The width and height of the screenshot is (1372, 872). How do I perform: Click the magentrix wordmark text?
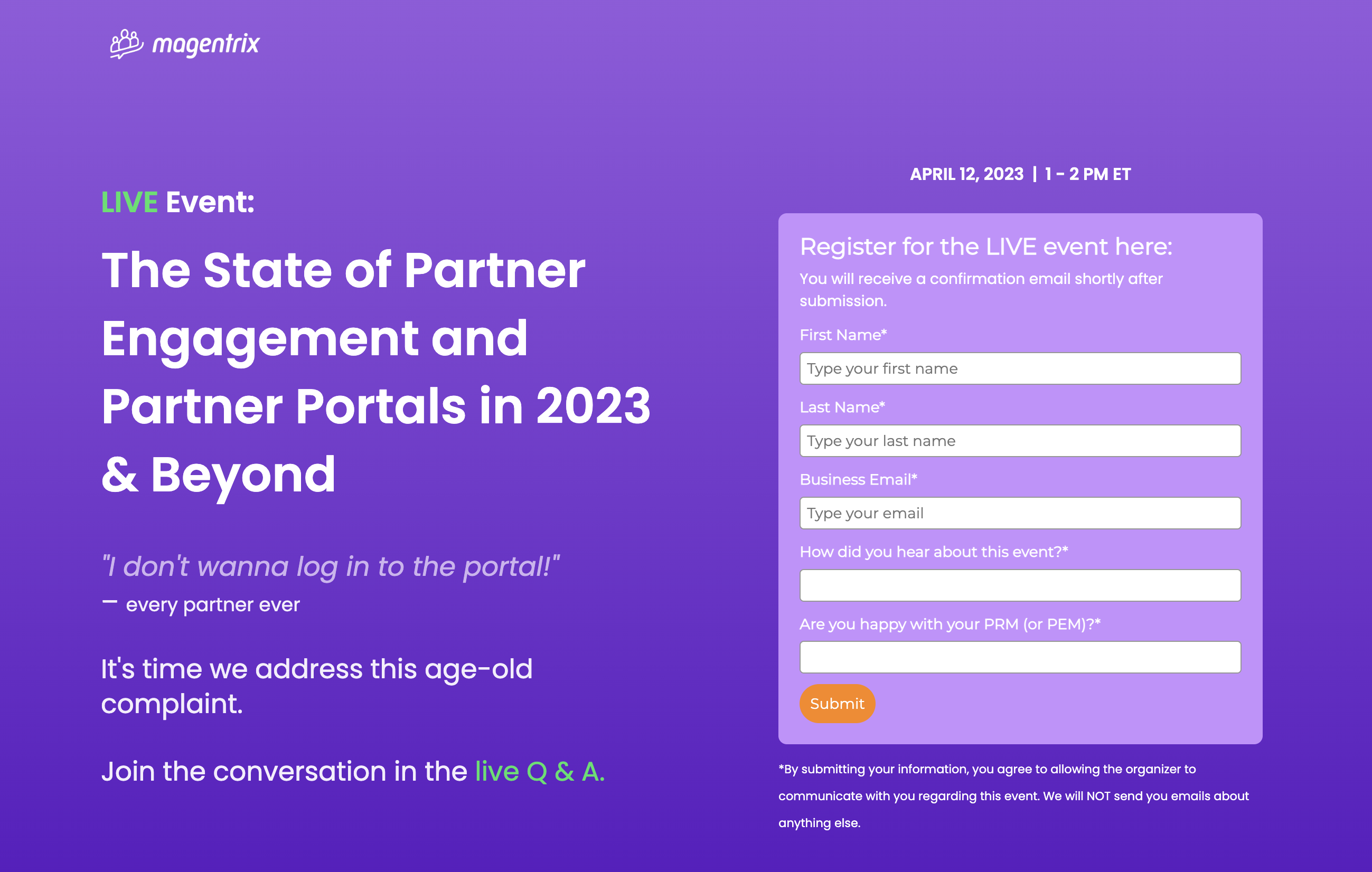point(205,44)
